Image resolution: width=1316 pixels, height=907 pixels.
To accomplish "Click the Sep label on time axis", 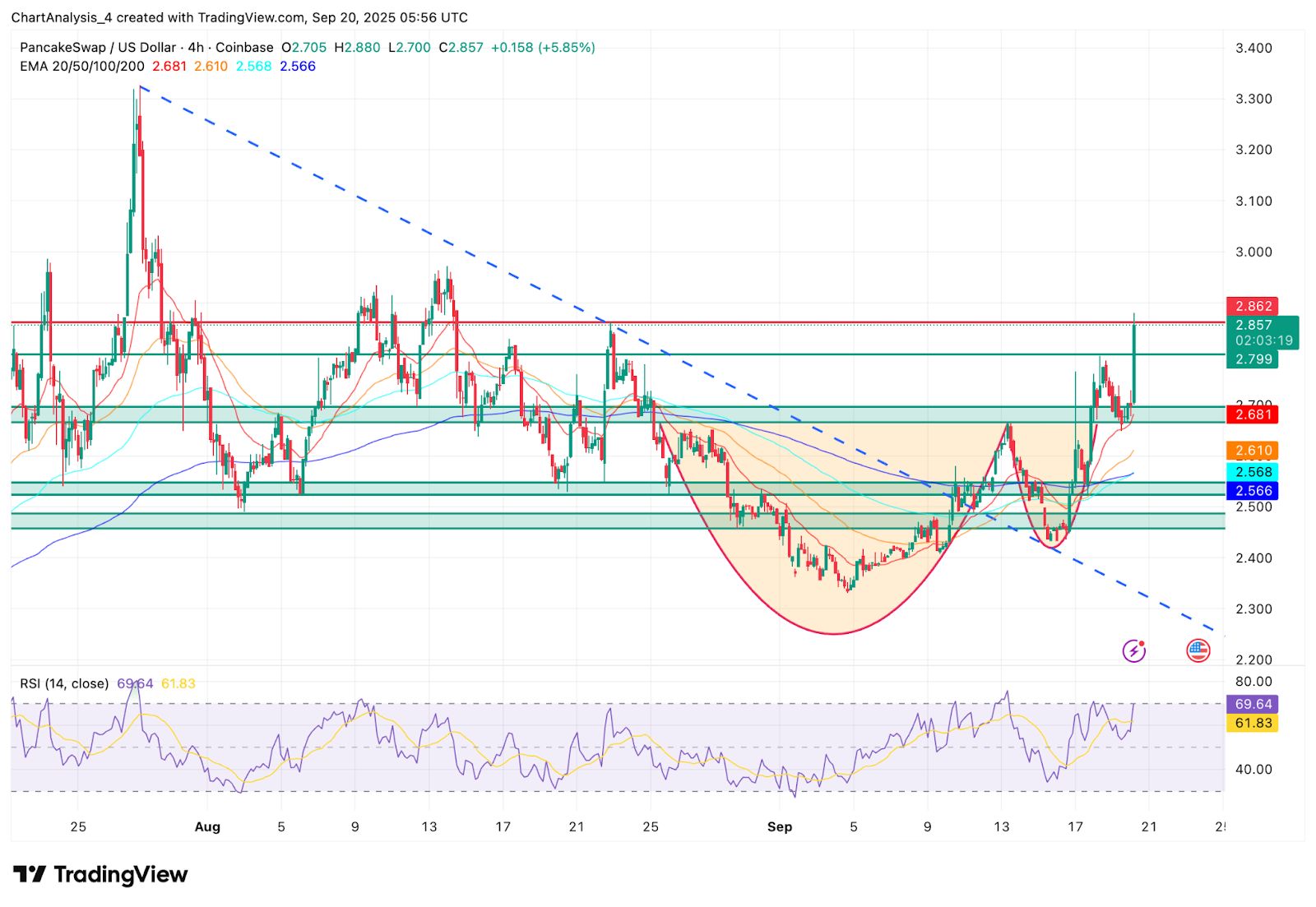I will click(779, 827).
